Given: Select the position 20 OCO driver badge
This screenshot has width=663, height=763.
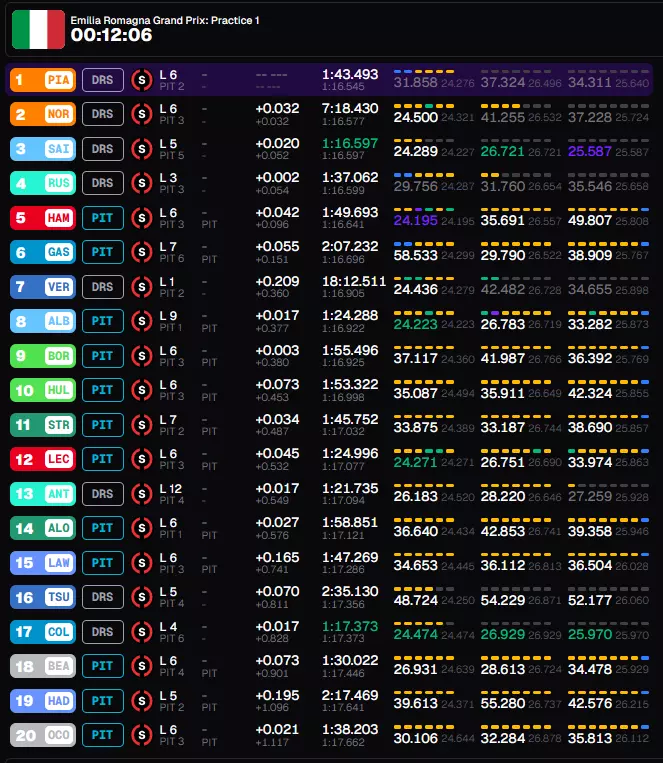Looking at the screenshot, I should click(43, 735).
